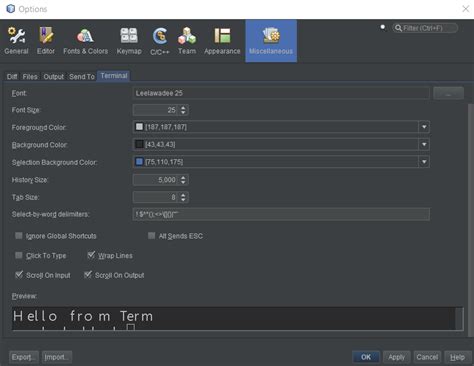Image resolution: width=474 pixels, height=366 pixels.
Task: Click the History Size value field
Action: [x=156, y=180]
